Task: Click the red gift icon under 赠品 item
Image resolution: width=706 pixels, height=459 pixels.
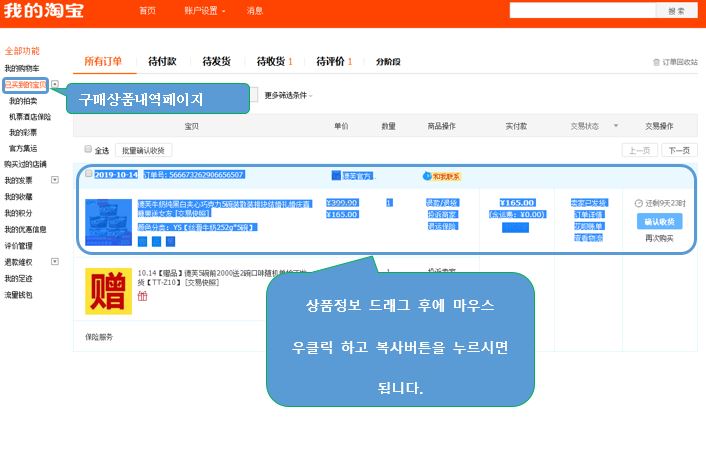Action: pos(142,296)
